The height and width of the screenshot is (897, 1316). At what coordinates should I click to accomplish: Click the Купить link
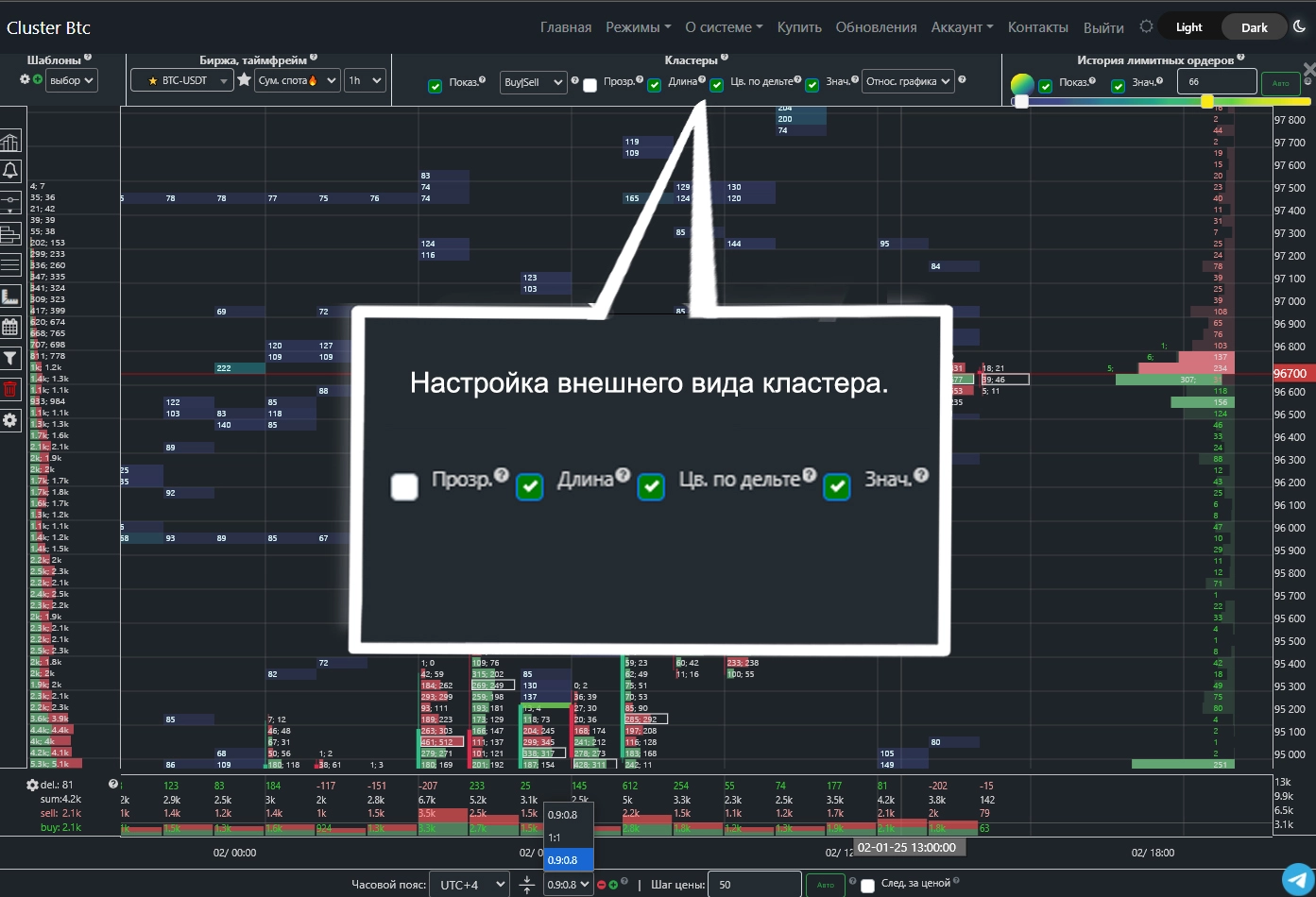(799, 27)
